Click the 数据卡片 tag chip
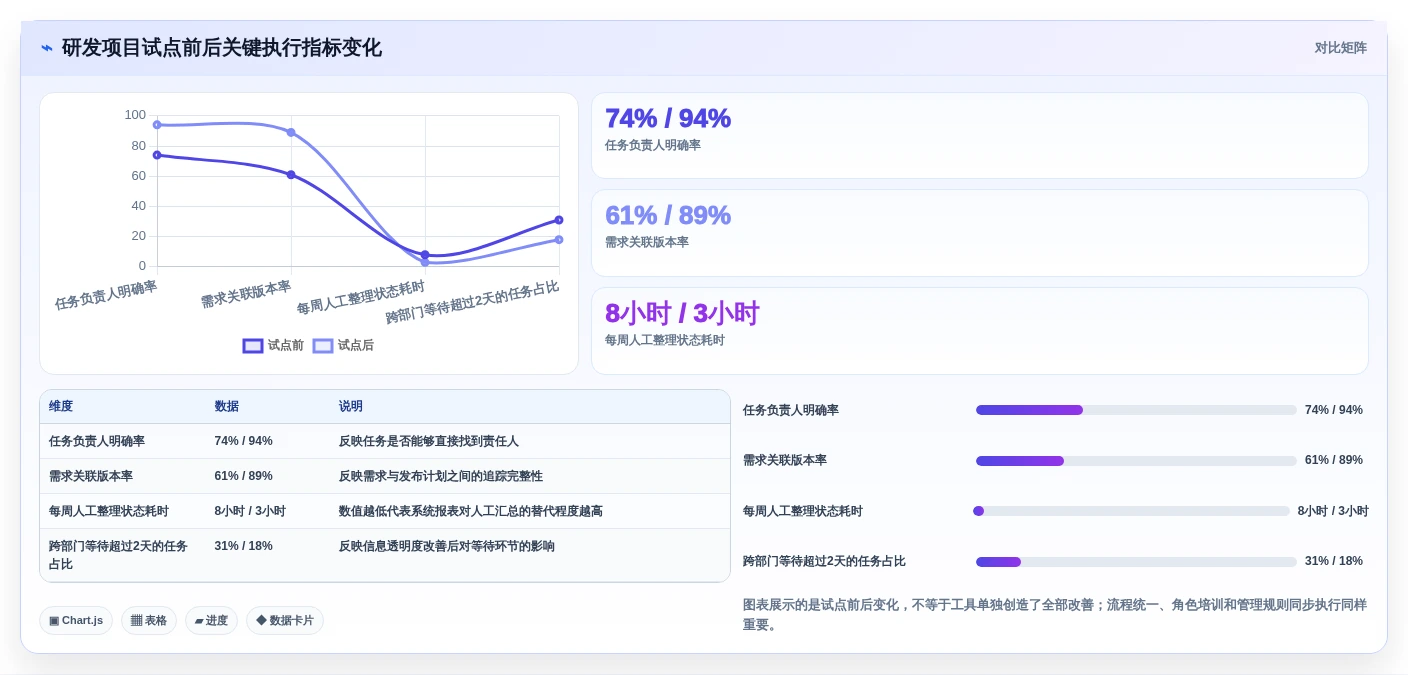 click(x=285, y=621)
